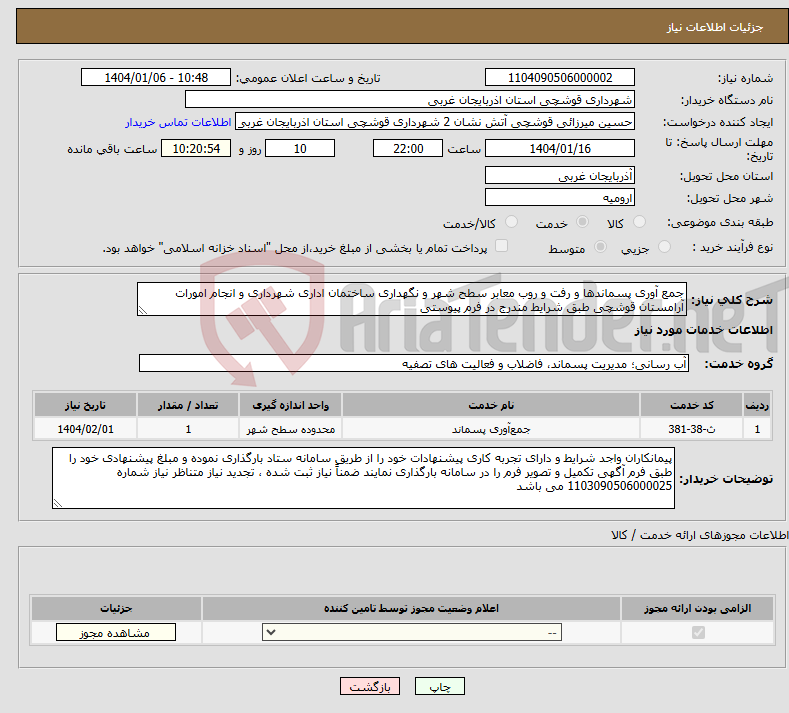789x713 pixels.
Task: Click the service code cell ث-38-381
Action: [x=692, y=429]
